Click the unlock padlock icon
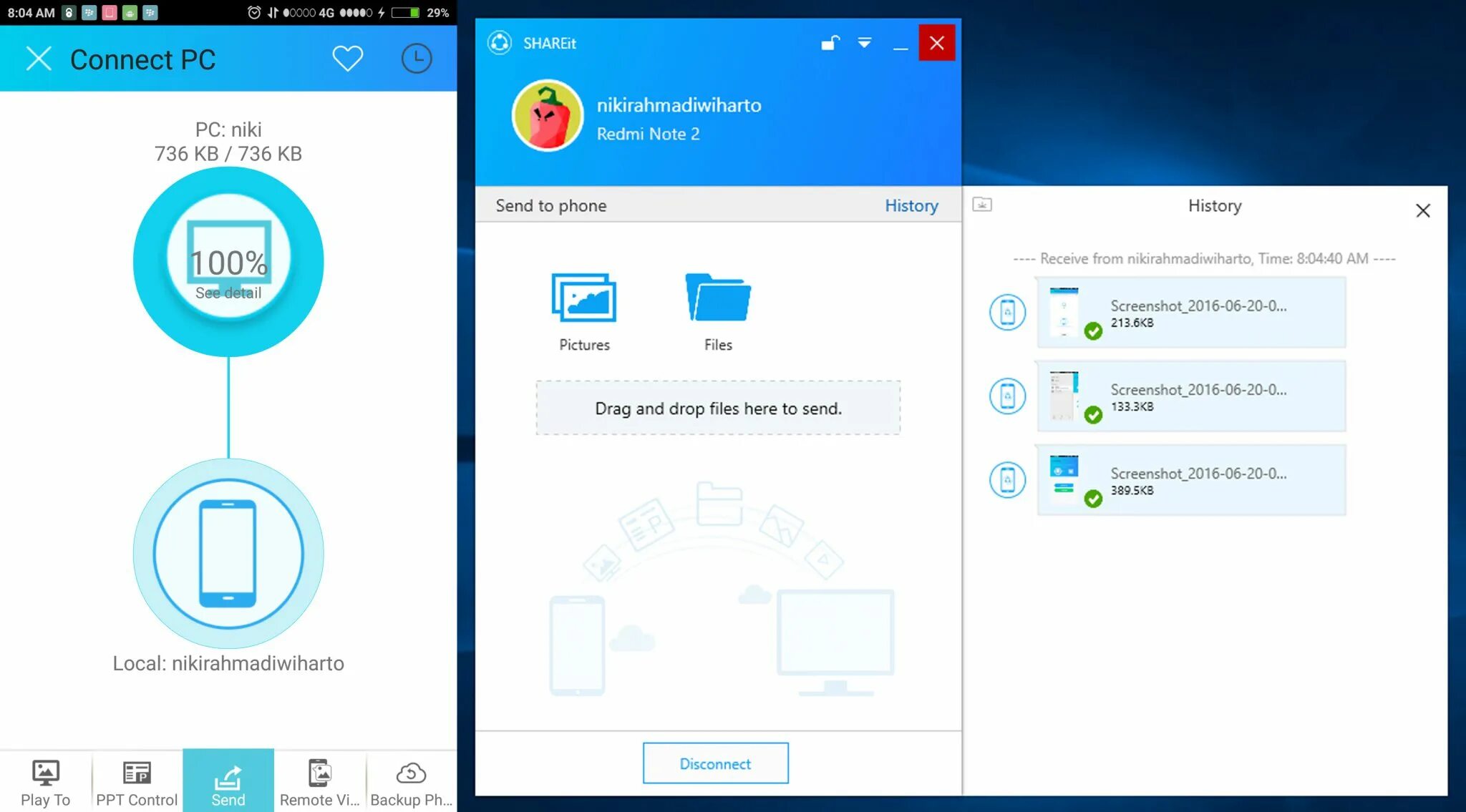1466x812 pixels. (830, 43)
